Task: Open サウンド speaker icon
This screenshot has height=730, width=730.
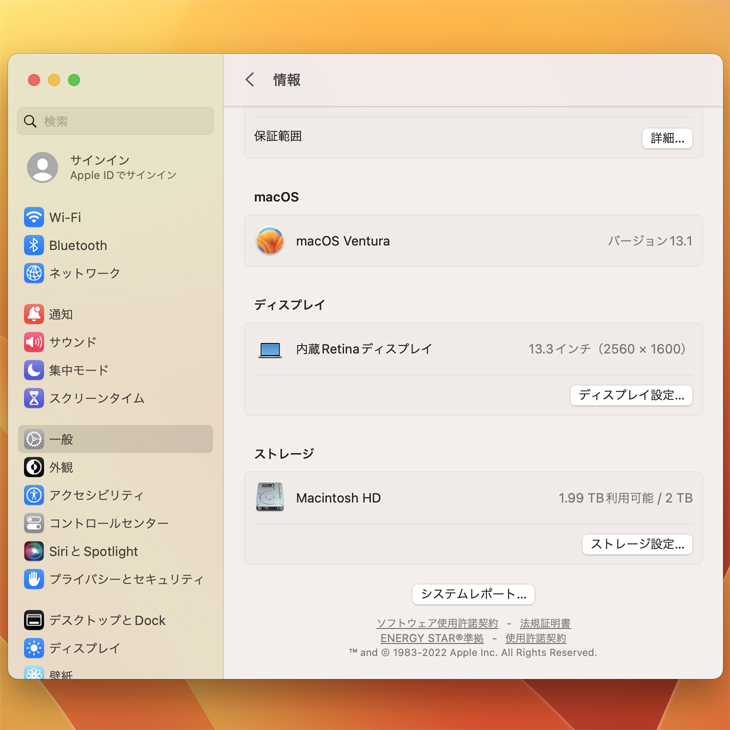Action: point(34,342)
